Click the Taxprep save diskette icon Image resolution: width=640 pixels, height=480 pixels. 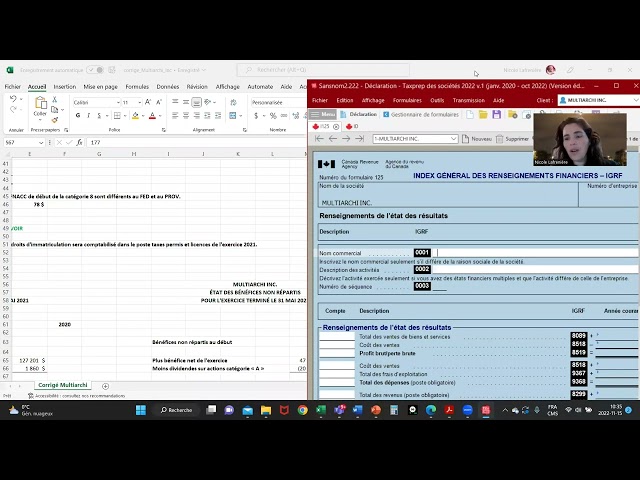[496, 115]
